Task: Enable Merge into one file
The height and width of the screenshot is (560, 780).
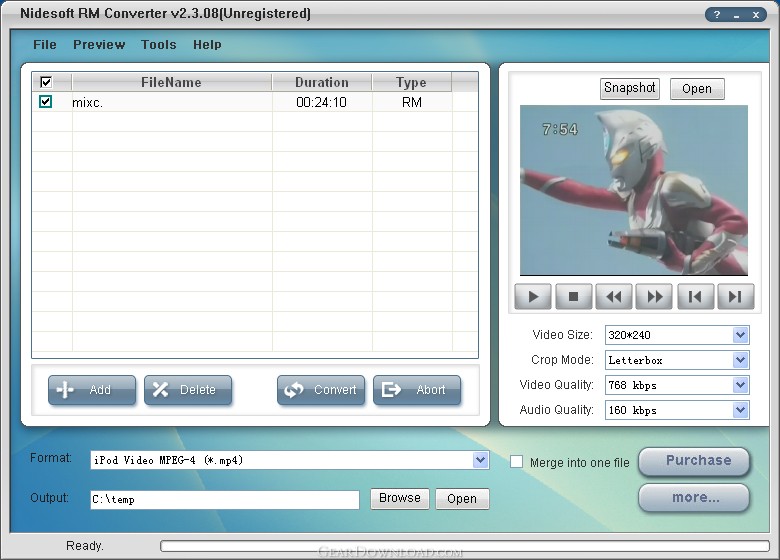Action: coord(516,462)
